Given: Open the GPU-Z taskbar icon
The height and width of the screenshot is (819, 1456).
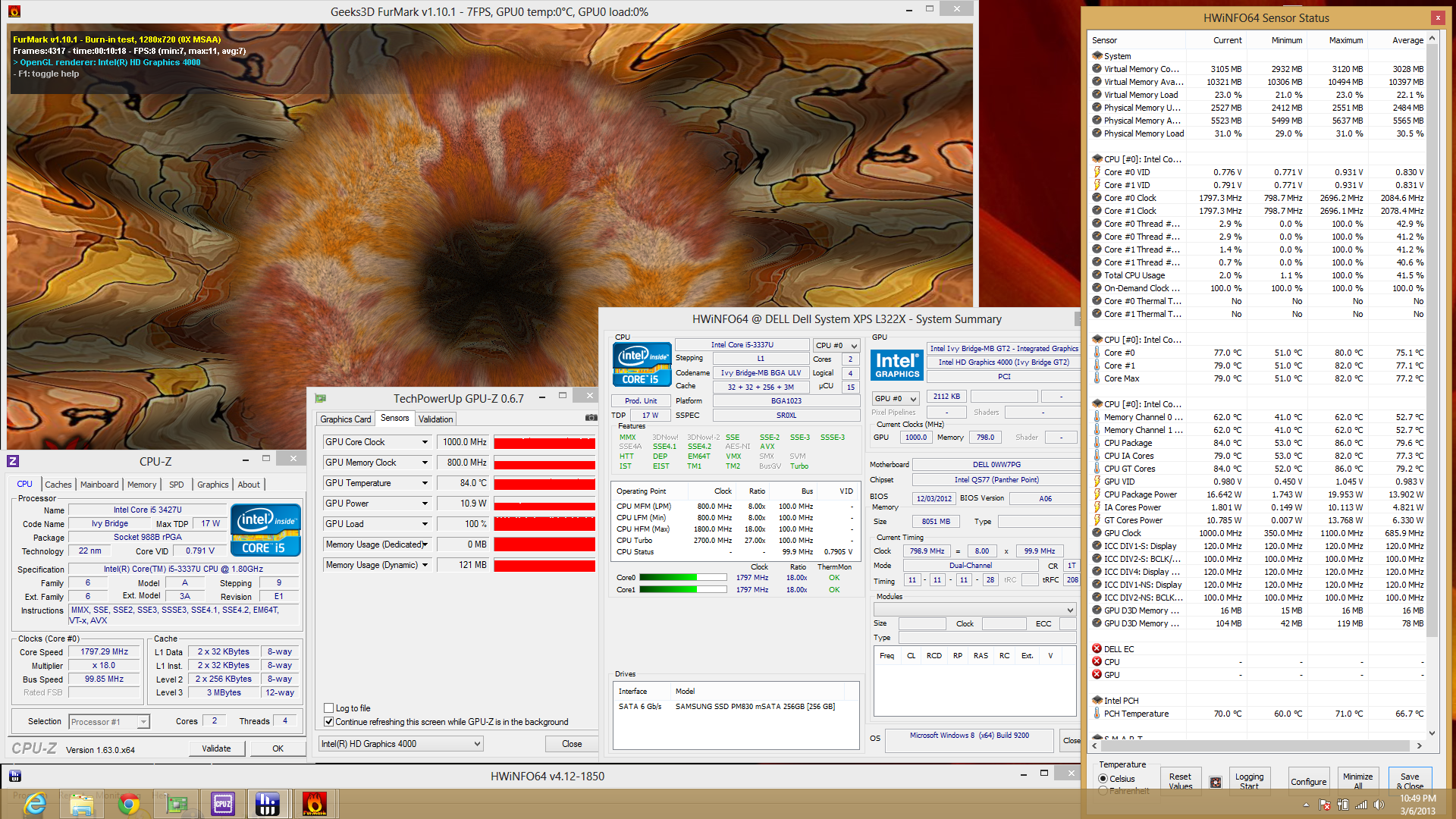Looking at the screenshot, I should click(177, 804).
